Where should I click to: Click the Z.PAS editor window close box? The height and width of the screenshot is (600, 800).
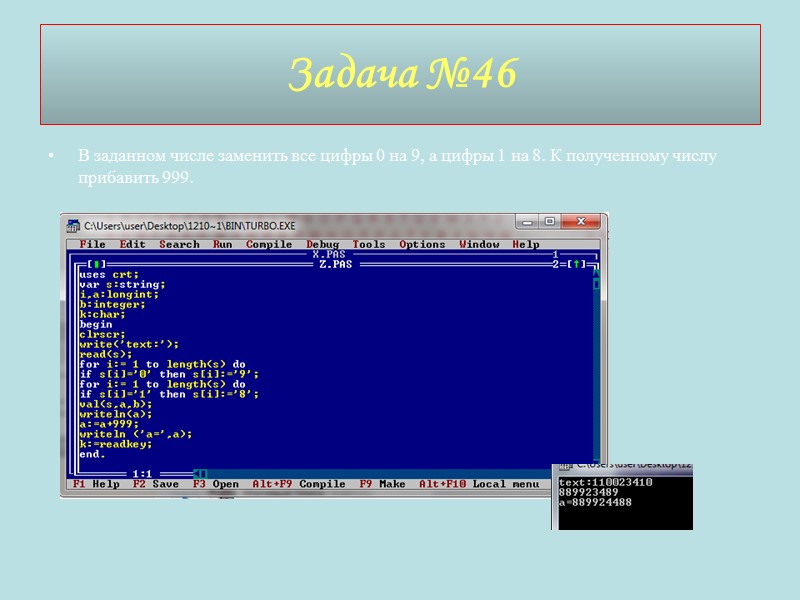click(x=96, y=264)
